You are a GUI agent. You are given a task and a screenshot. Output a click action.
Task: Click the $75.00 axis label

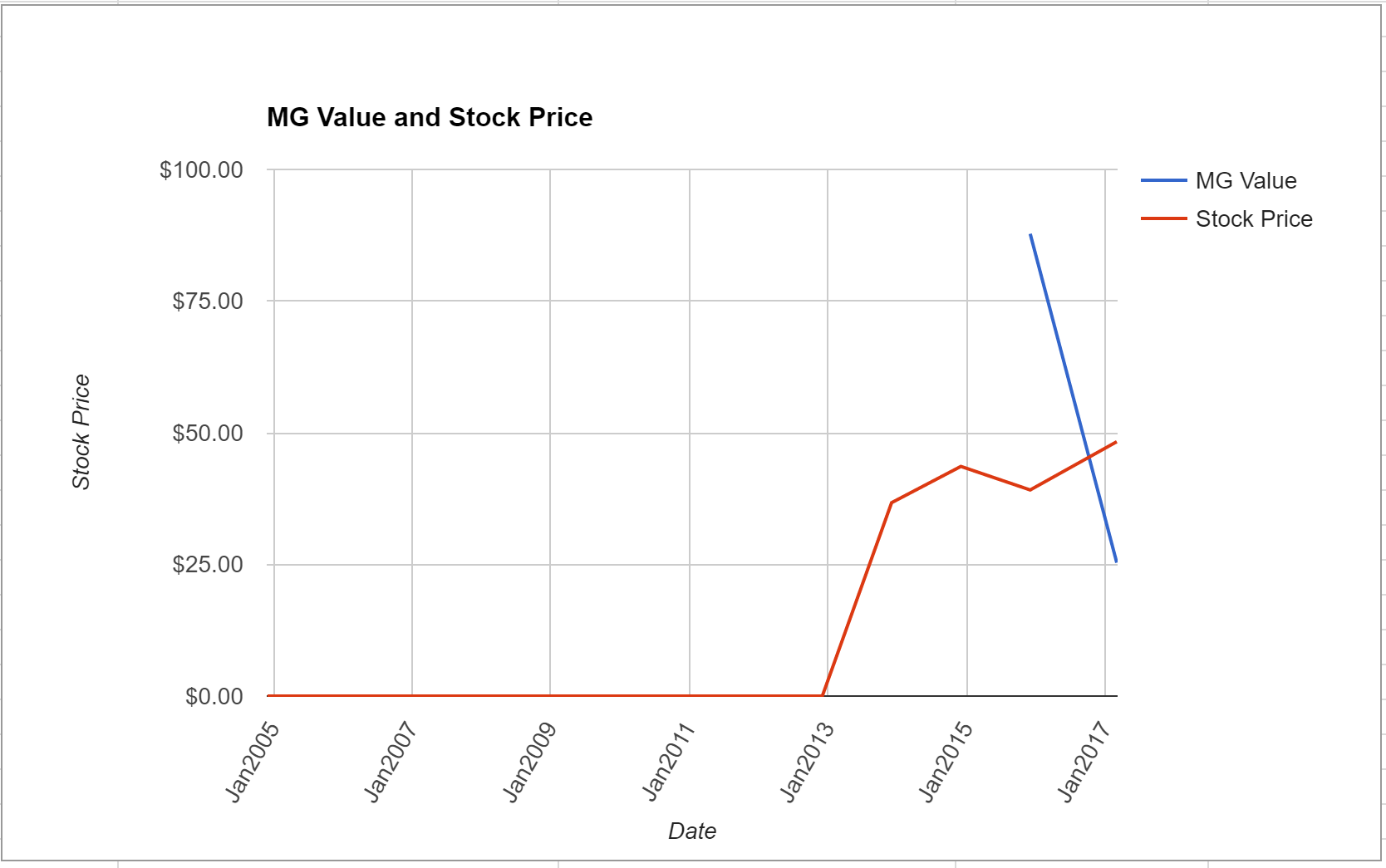coord(208,301)
